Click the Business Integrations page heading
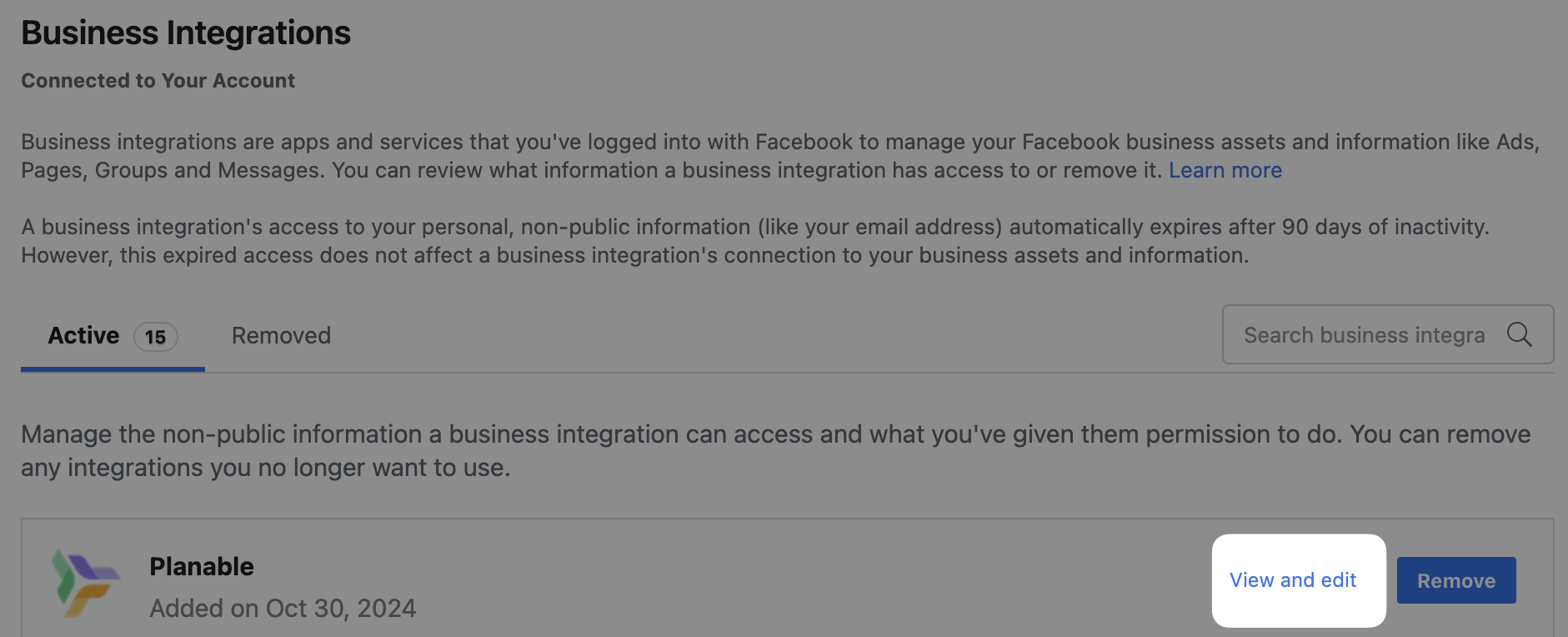 pos(186,33)
